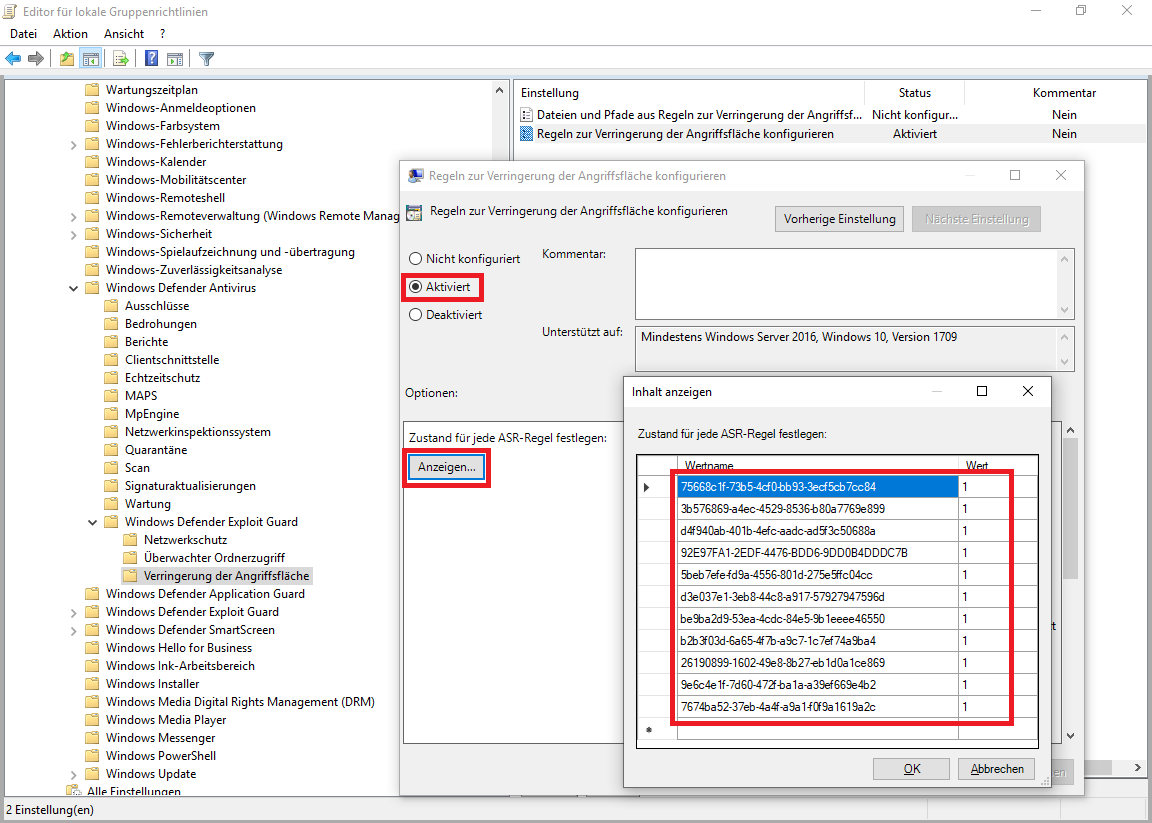
Task: Select the 'Nicht konfiguriert' radio button
Action: (416, 259)
